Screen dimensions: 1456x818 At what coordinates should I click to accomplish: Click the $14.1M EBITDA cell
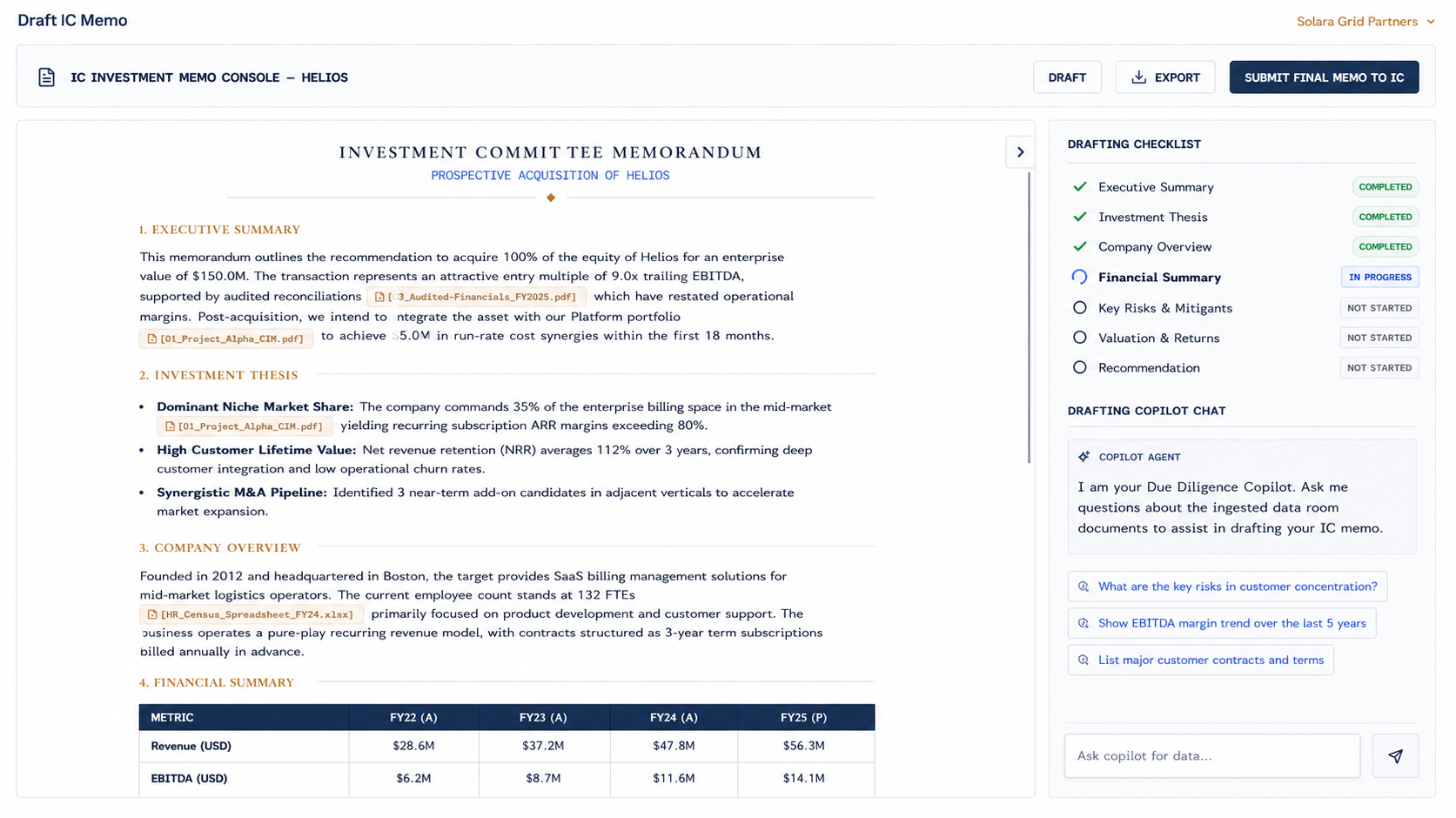click(x=803, y=778)
